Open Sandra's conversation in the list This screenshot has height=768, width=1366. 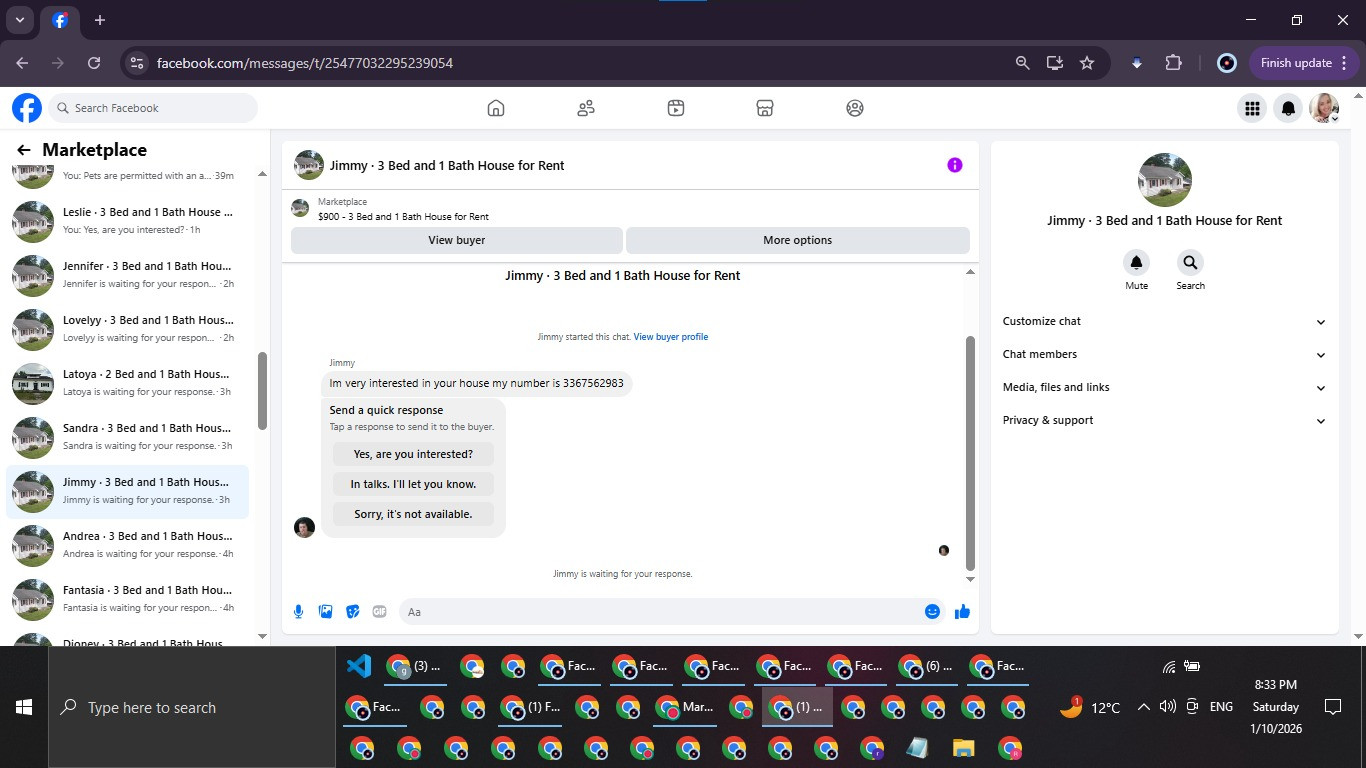(128, 437)
